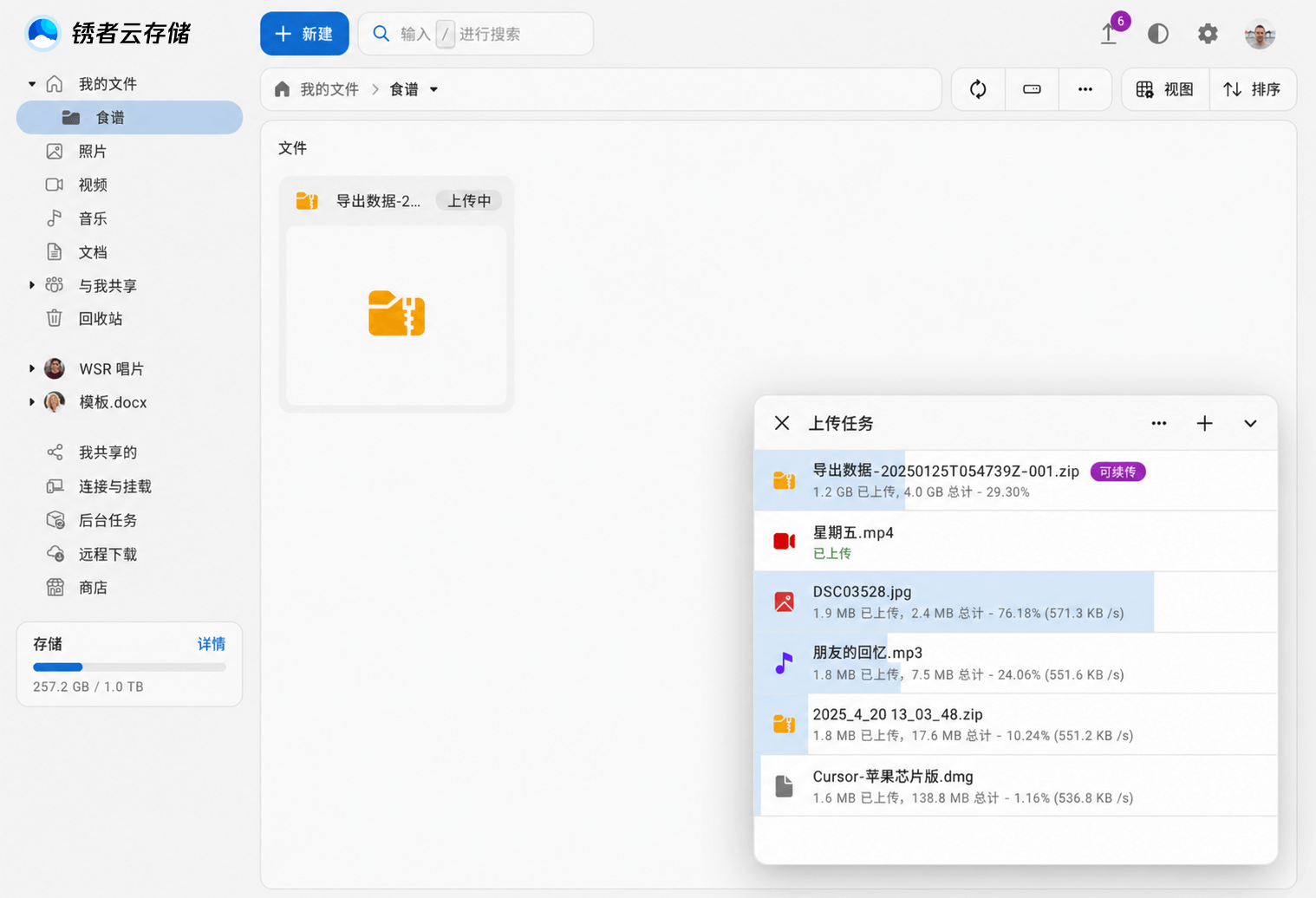Select the 食谱 folder in the sidebar
The width and height of the screenshot is (1316, 898).
pos(129,117)
